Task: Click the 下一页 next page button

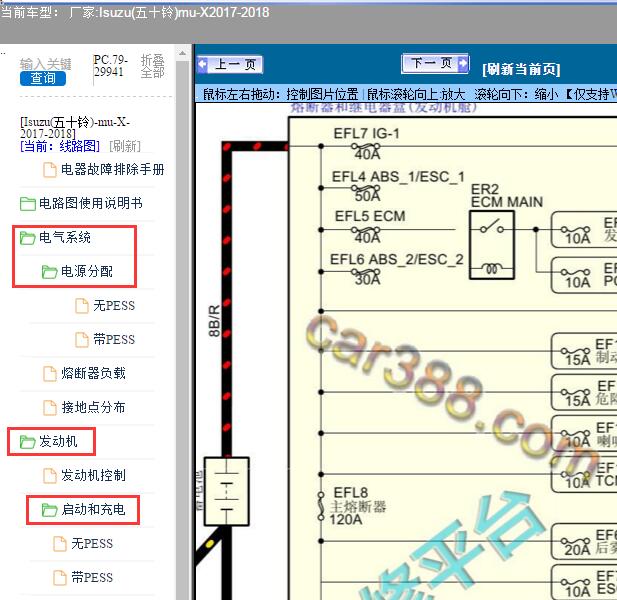Action: point(435,63)
